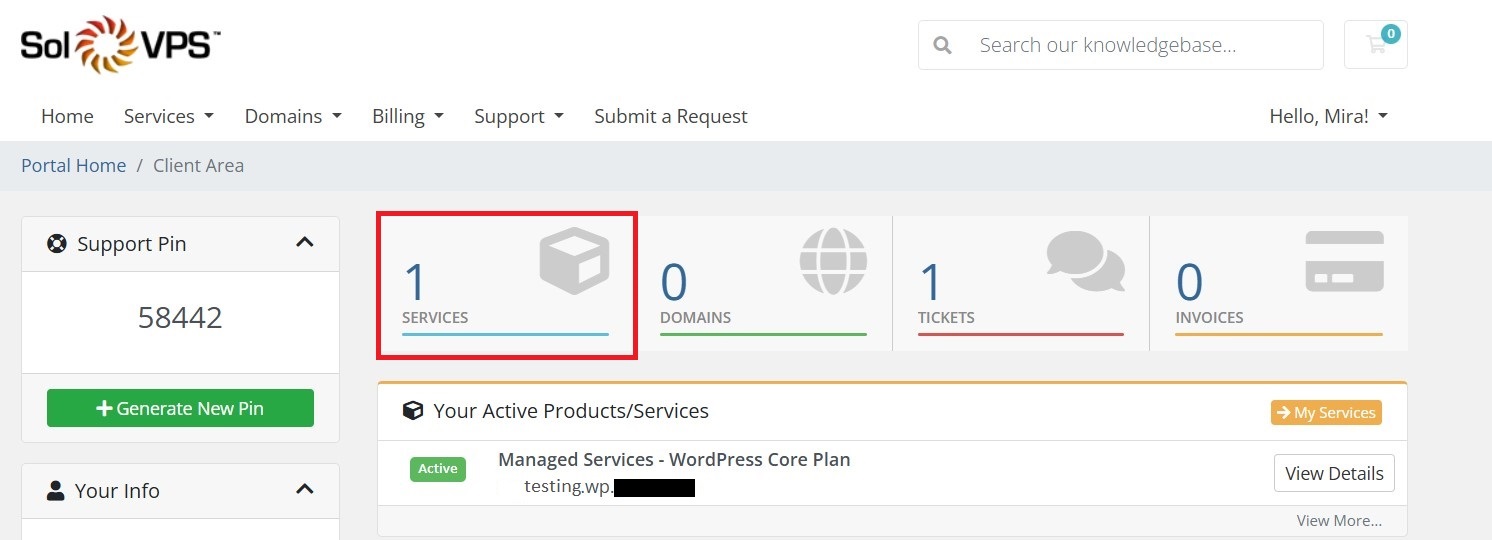Click the My Services button
This screenshot has width=1492, height=540.
click(1326, 412)
